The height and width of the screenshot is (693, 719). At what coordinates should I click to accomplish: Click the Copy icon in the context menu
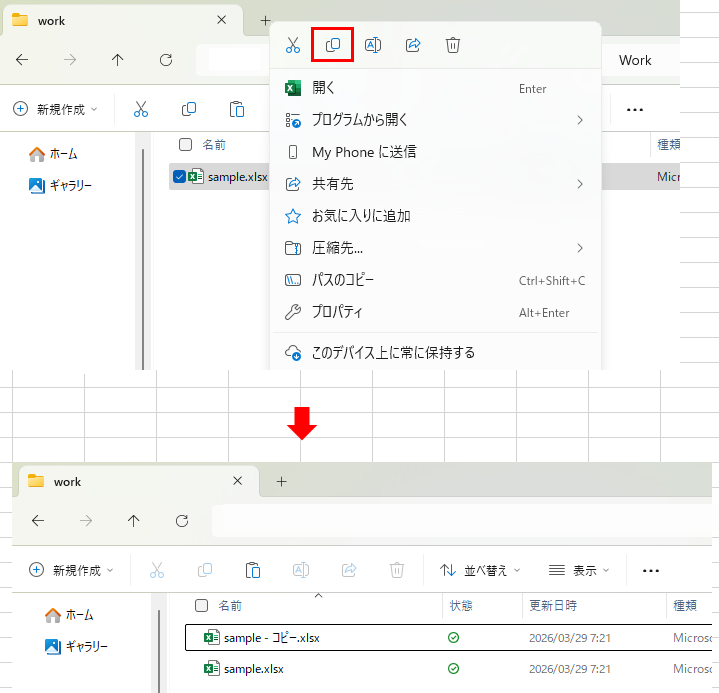click(333, 45)
